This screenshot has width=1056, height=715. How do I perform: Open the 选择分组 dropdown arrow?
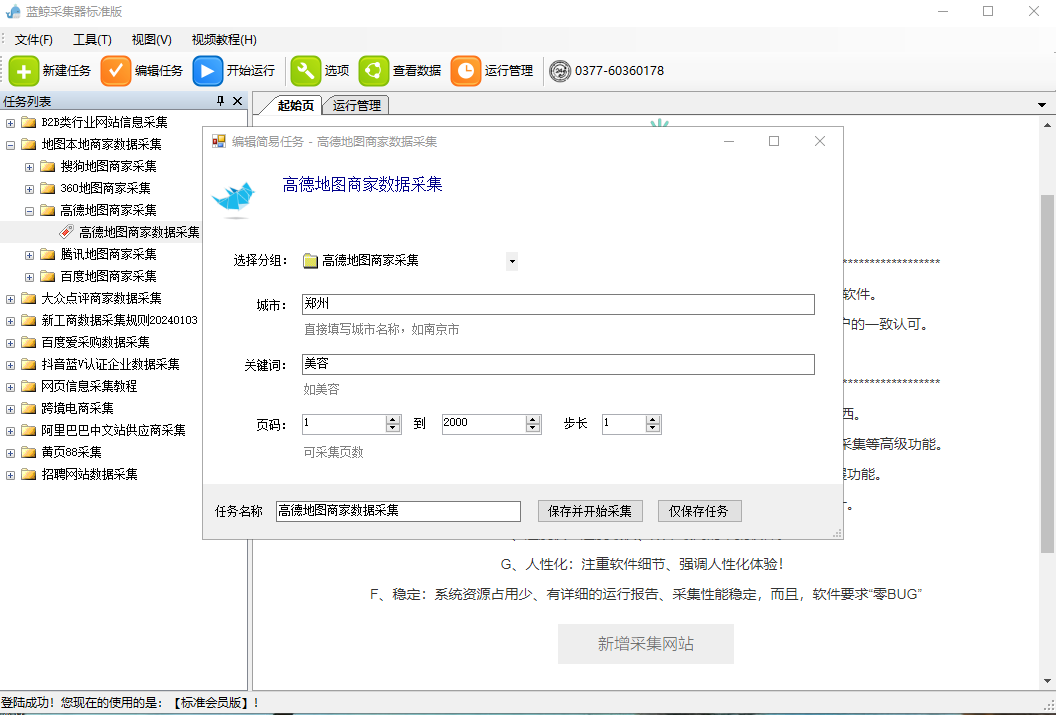(x=512, y=261)
